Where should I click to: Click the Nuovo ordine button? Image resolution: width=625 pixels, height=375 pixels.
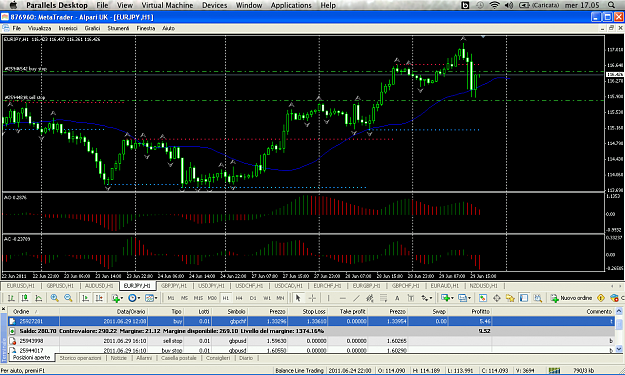pyautogui.click(x=572, y=298)
